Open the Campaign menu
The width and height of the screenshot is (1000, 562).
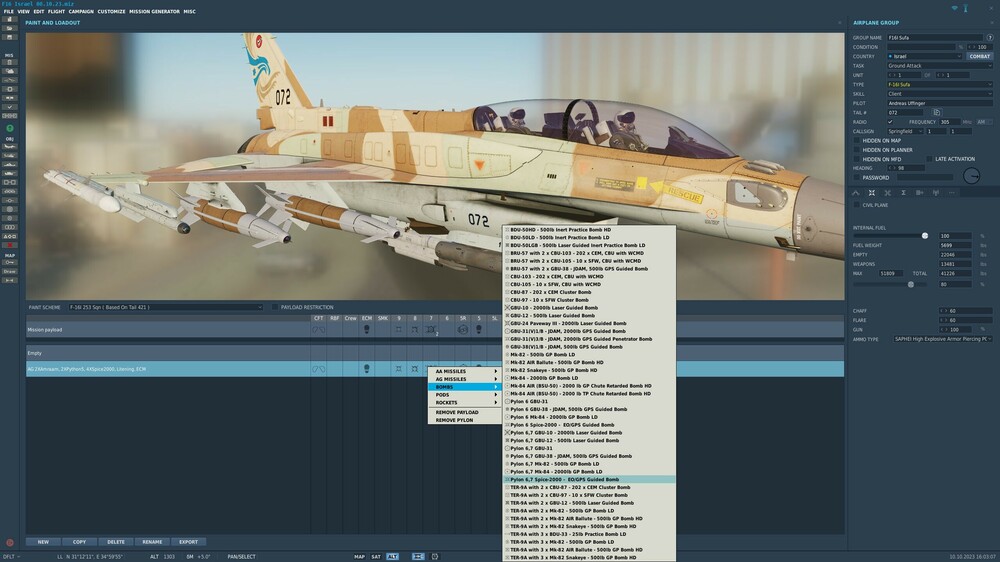[81, 11]
